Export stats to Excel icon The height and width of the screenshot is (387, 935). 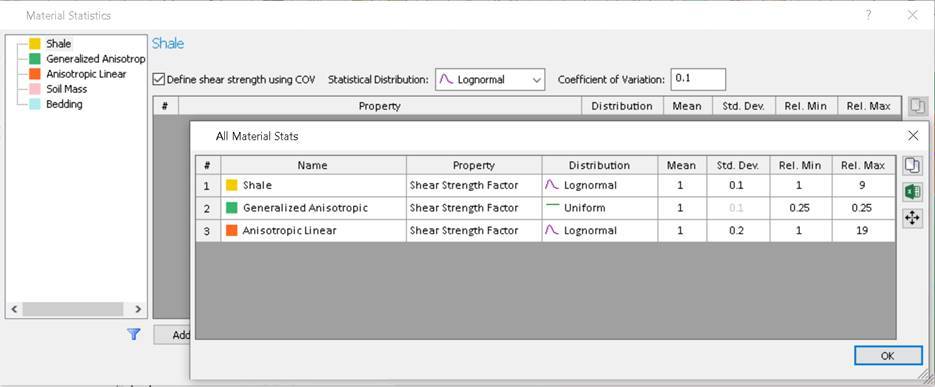(912, 192)
